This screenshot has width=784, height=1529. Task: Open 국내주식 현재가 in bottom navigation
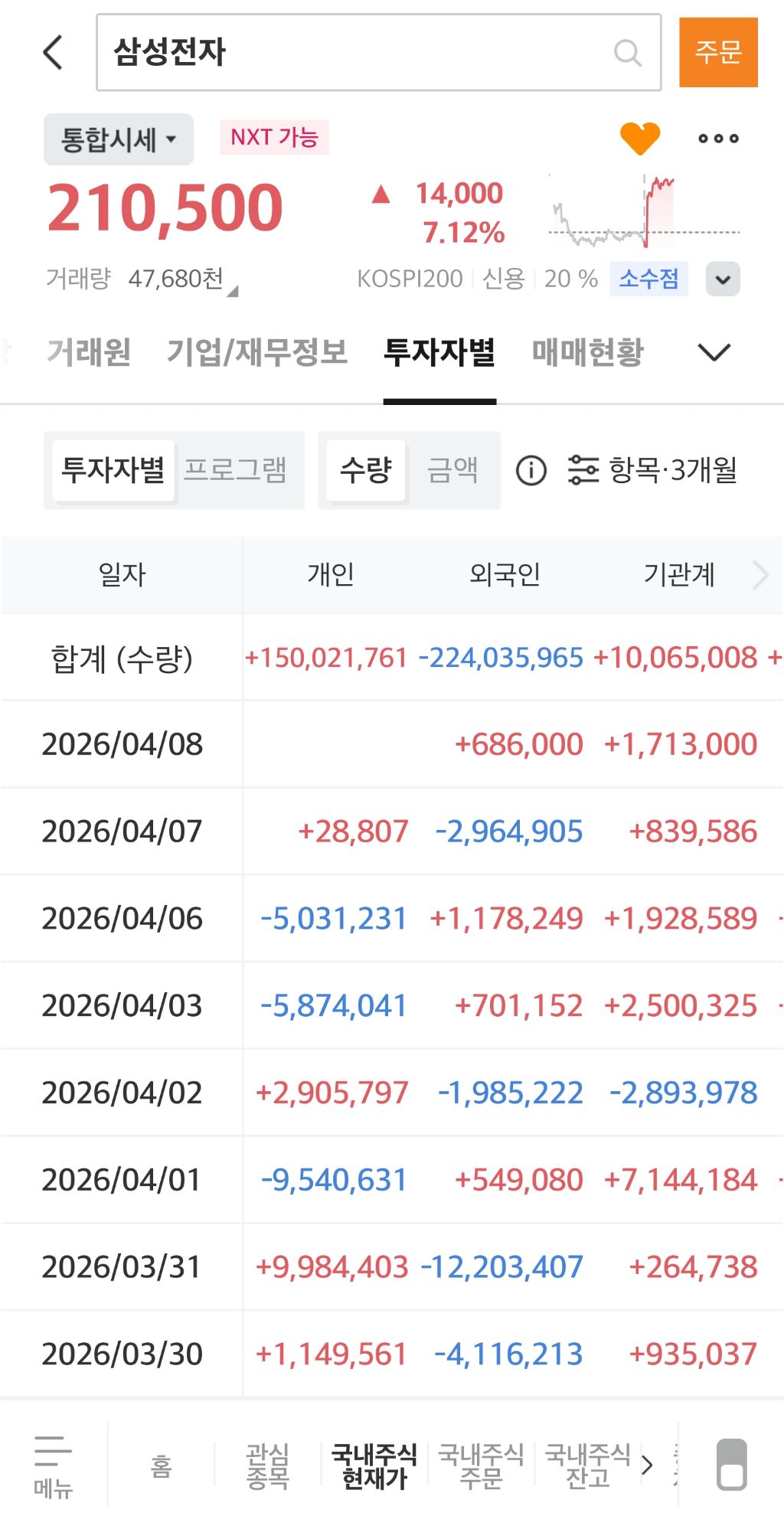tap(374, 1465)
